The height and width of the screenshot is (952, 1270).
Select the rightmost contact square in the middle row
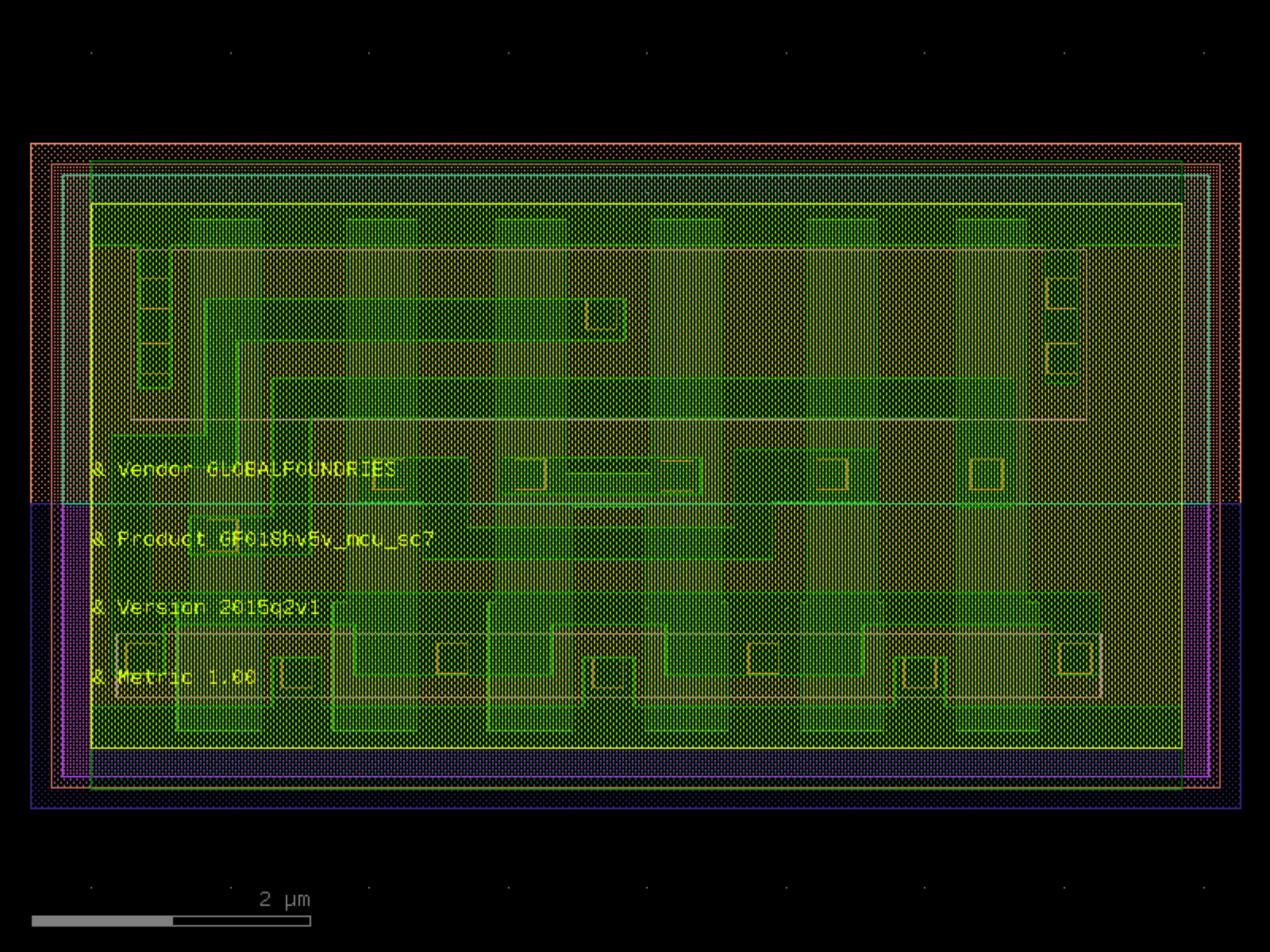tap(986, 475)
